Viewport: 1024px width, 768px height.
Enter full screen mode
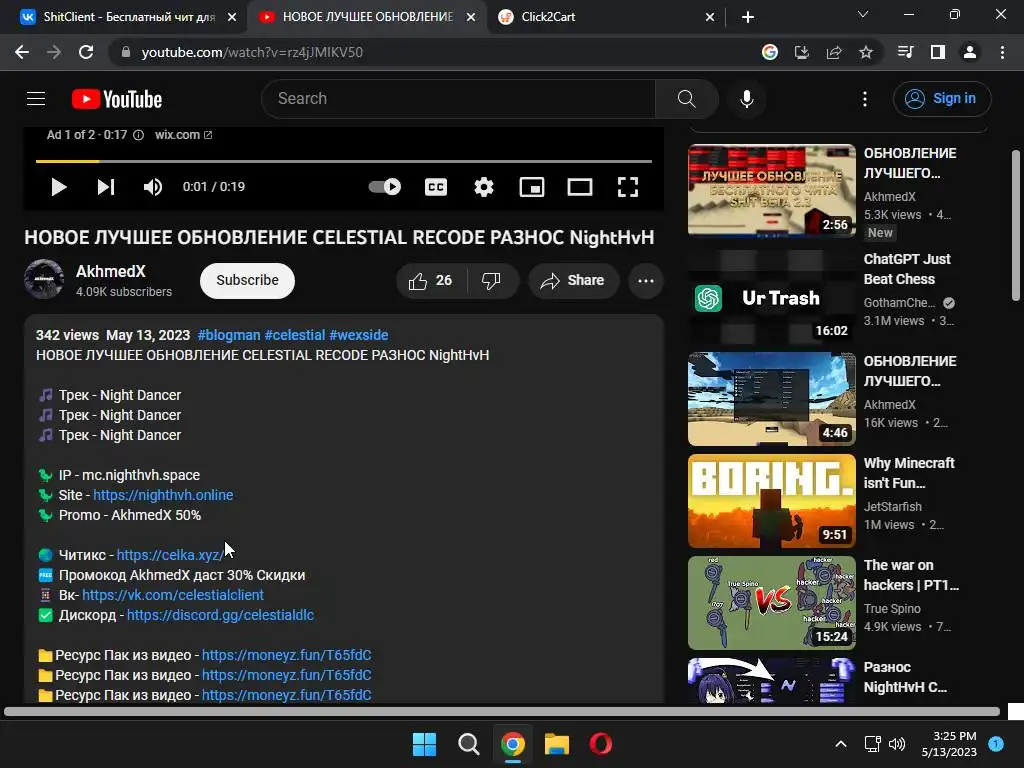click(x=628, y=187)
